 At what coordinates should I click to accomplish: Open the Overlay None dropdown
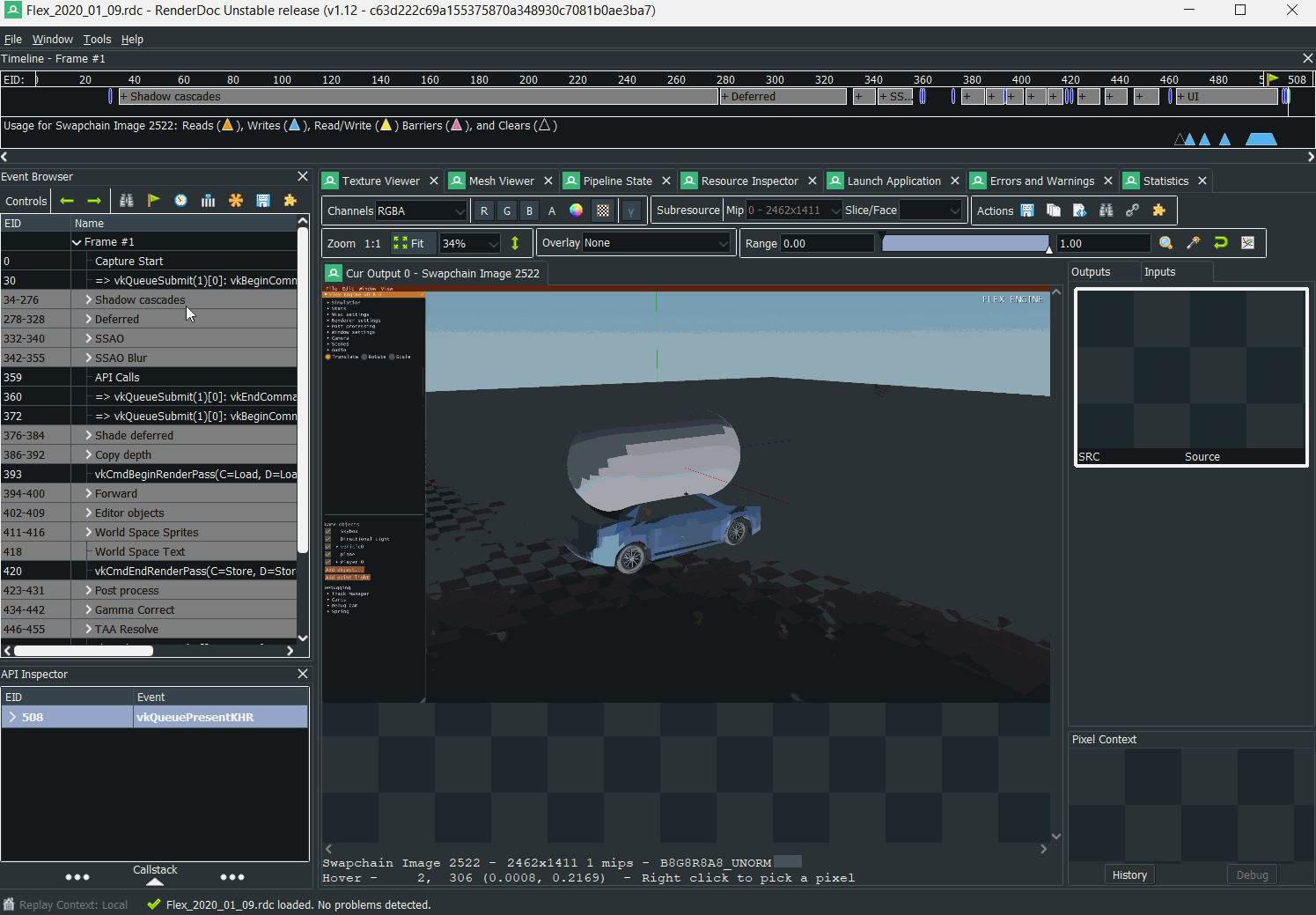click(x=657, y=243)
